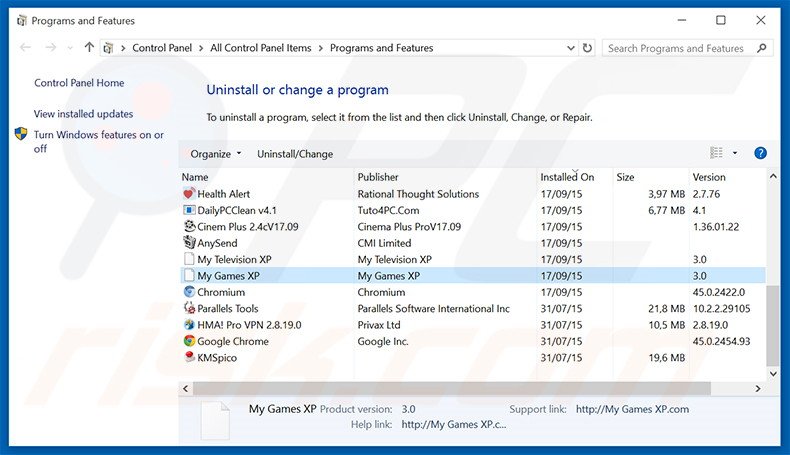Click the My Games XP blank file icon
790x455 pixels.
point(189,275)
